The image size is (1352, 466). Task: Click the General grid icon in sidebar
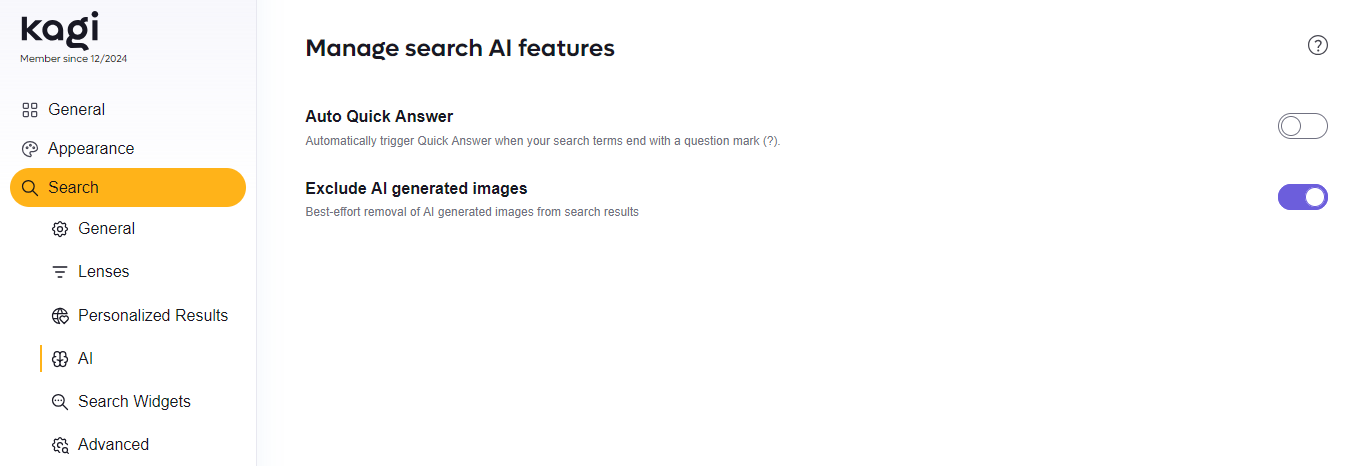30,110
